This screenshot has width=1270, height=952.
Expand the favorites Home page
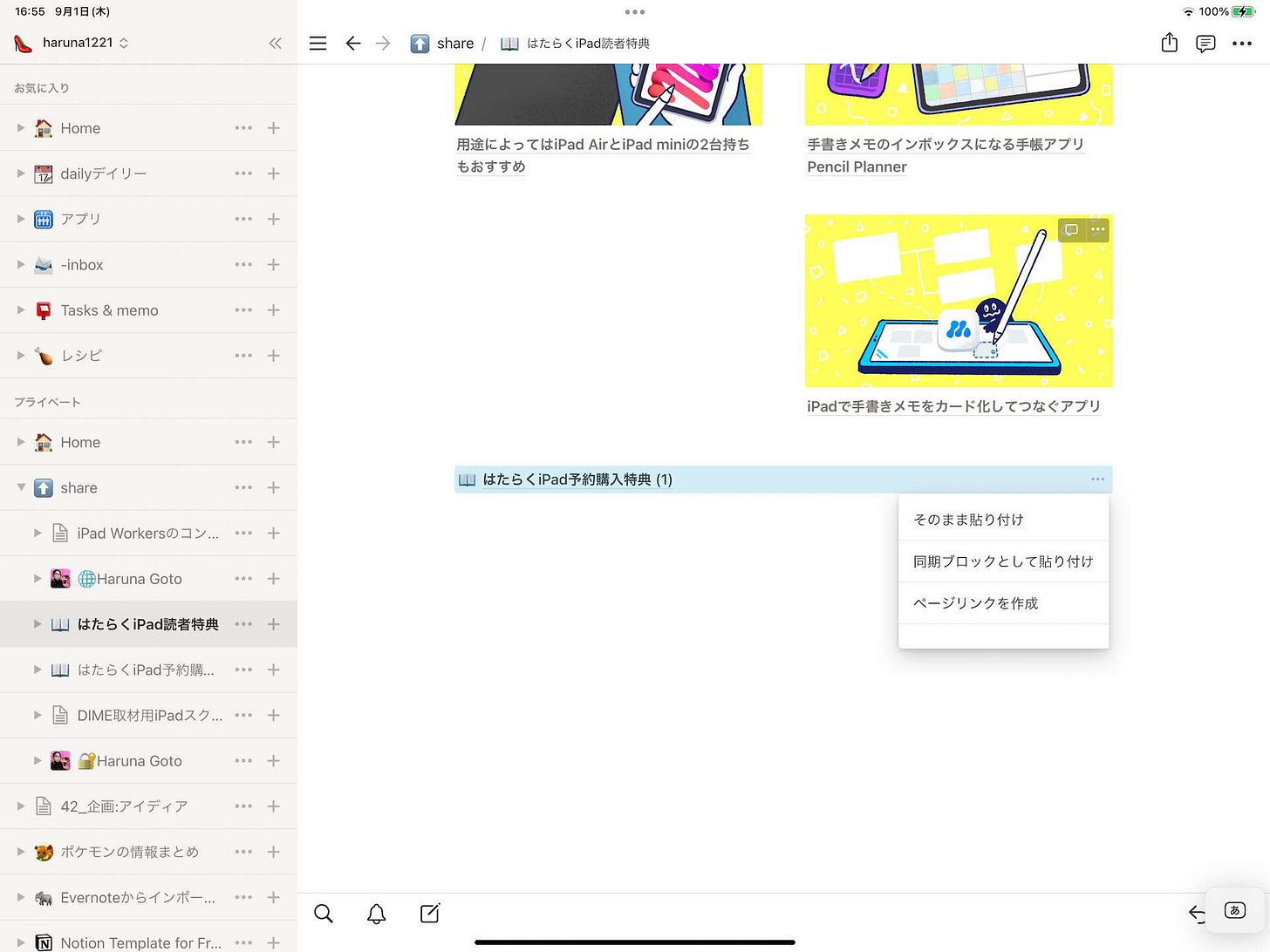pos(21,128)
